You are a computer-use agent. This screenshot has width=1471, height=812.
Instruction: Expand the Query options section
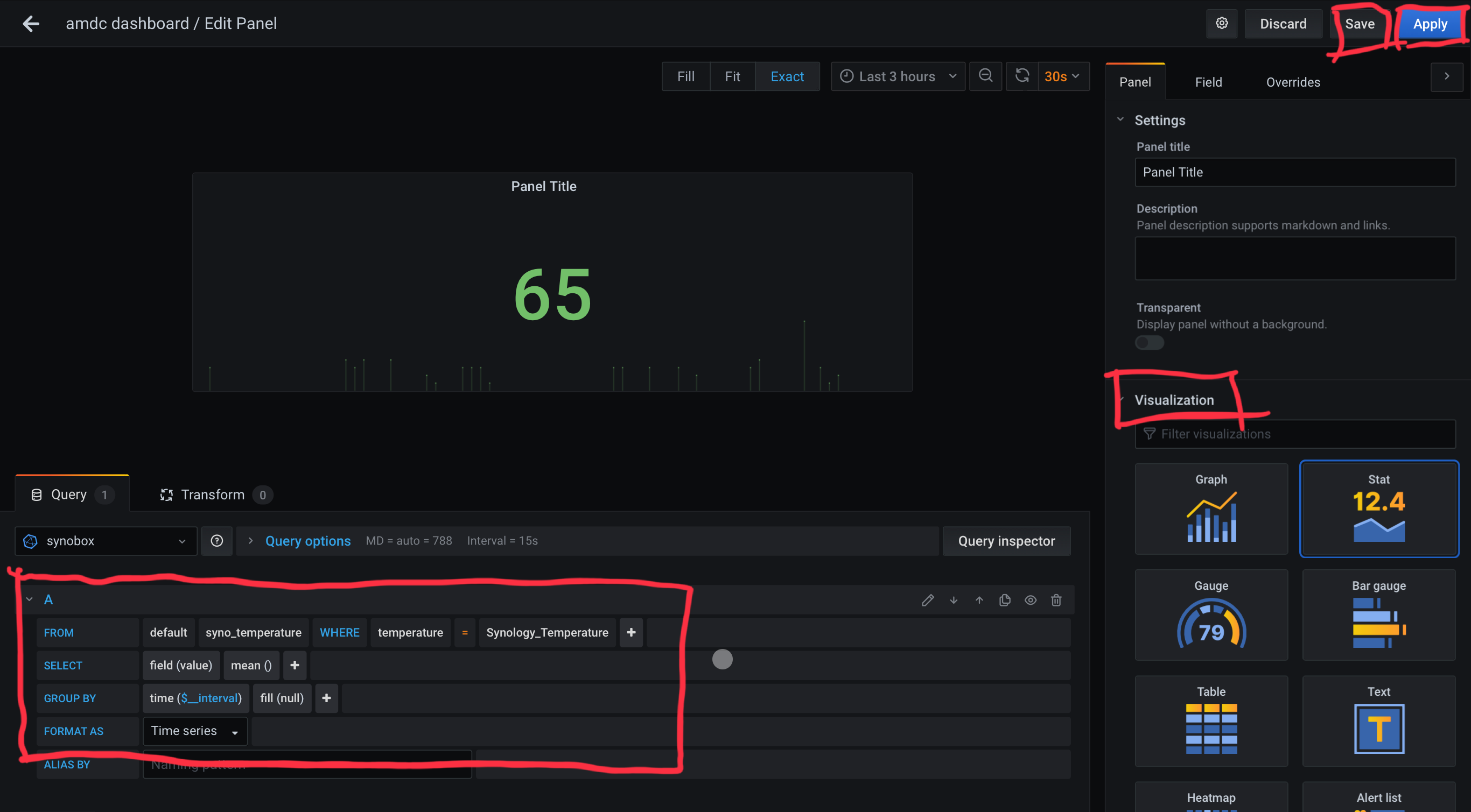[x=308, y=540]
